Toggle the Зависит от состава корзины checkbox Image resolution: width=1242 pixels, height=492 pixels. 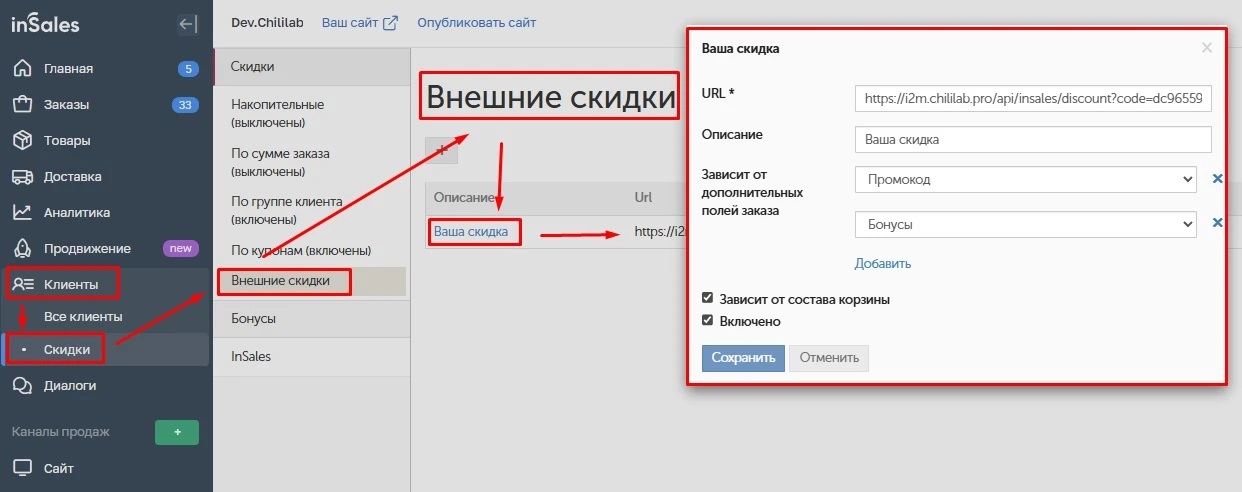708,299
